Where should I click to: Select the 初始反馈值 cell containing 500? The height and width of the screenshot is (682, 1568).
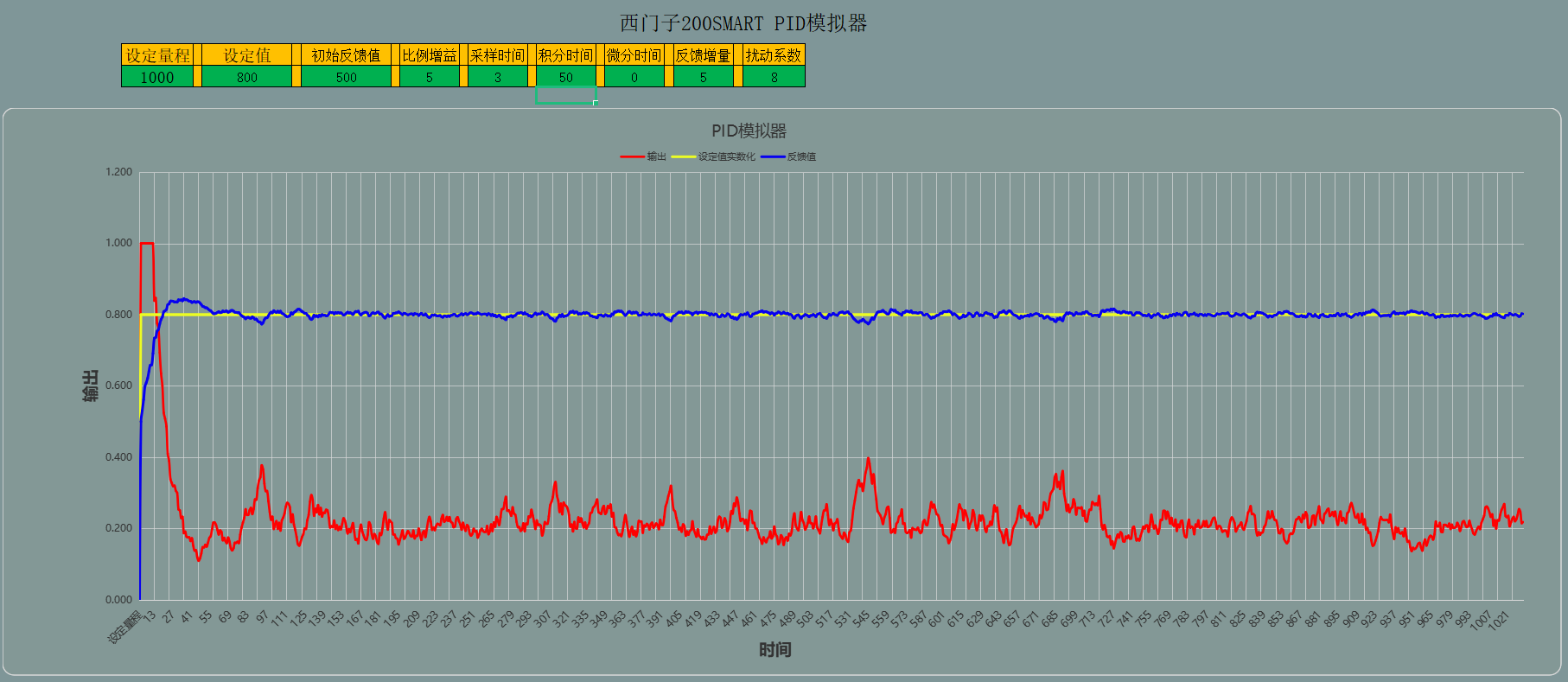point(346,77)
